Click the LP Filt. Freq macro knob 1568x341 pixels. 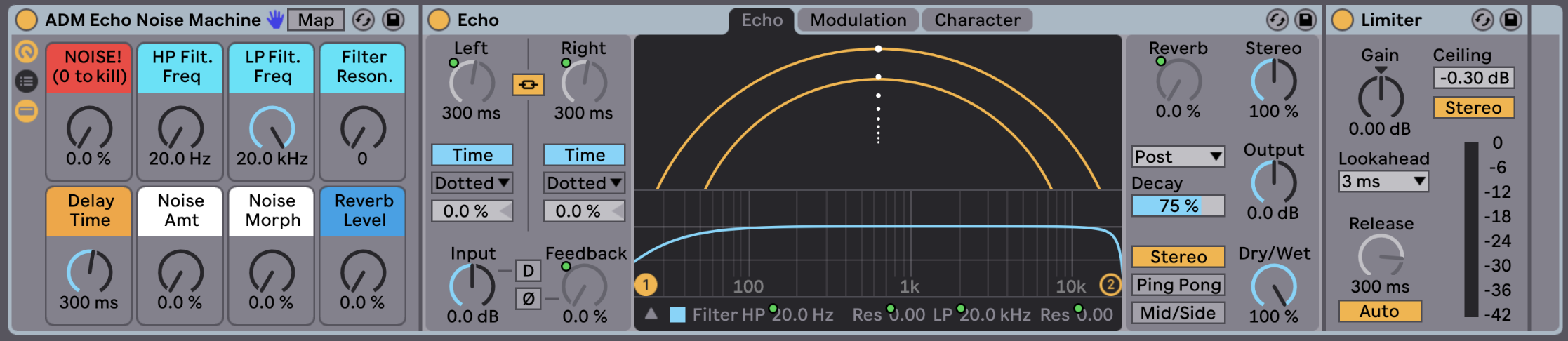tap(272, 128)
